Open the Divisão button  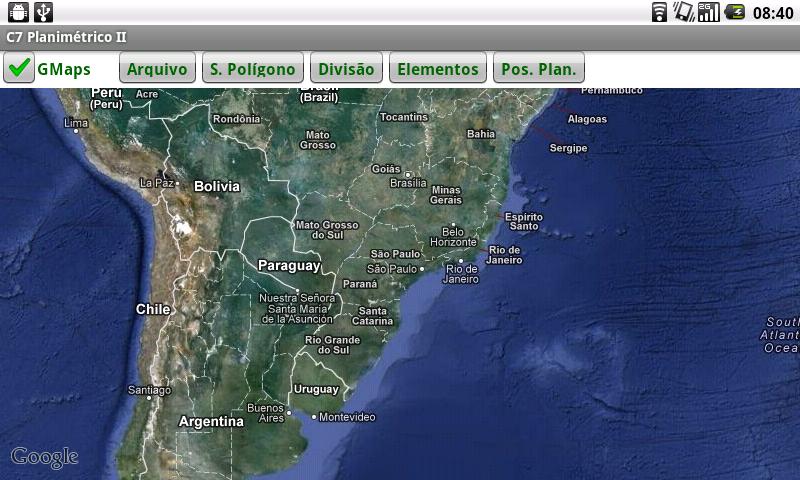coord(346,68)
